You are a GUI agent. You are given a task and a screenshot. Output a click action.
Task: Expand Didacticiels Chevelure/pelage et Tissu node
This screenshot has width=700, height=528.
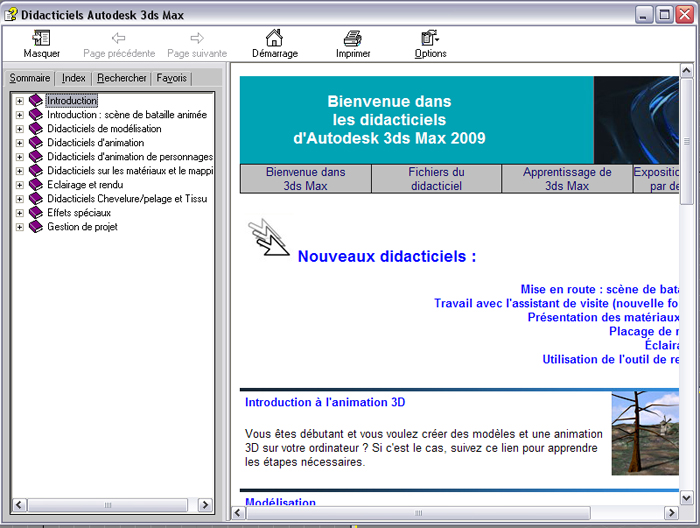pos(19,199)
